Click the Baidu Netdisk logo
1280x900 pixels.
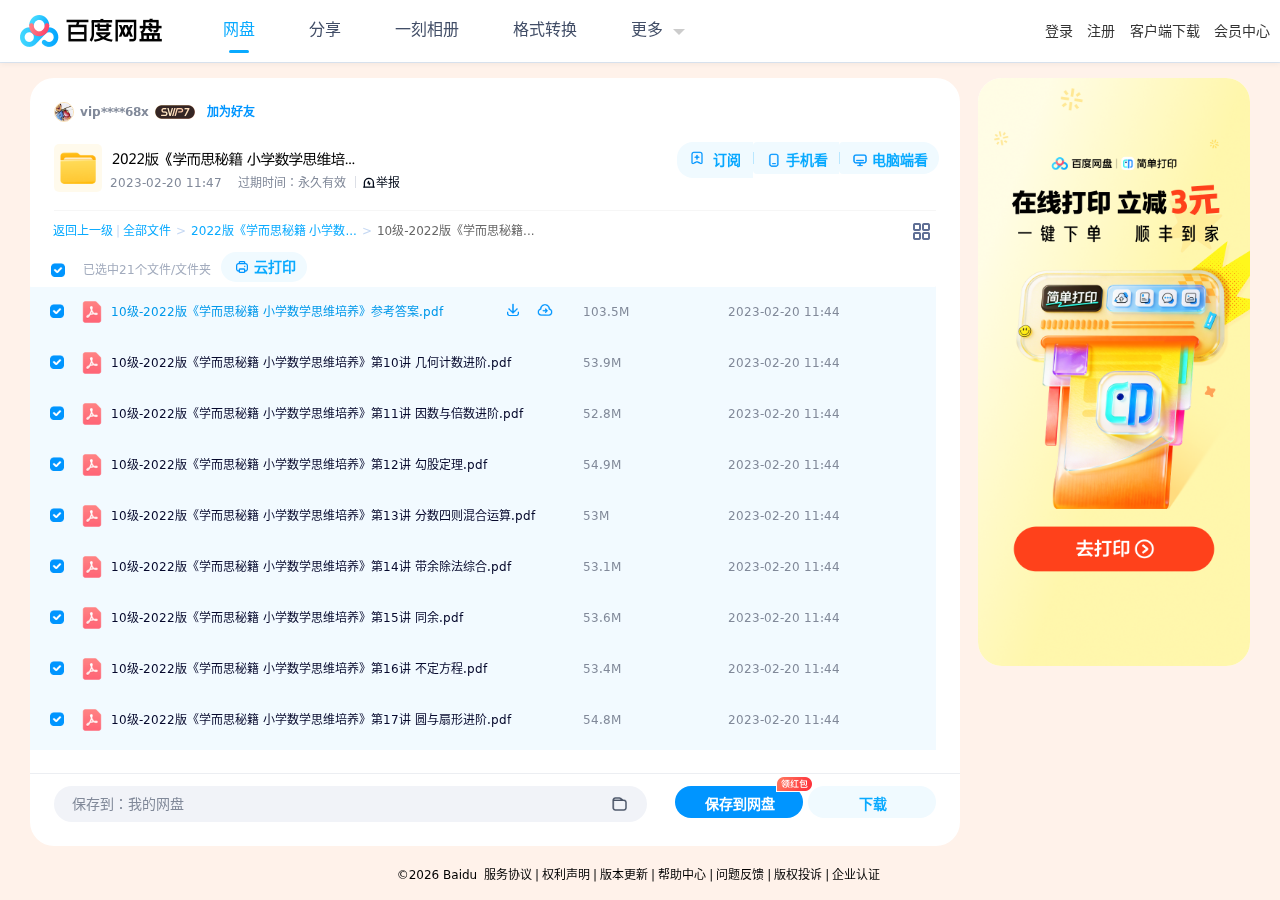pos(91,31)
